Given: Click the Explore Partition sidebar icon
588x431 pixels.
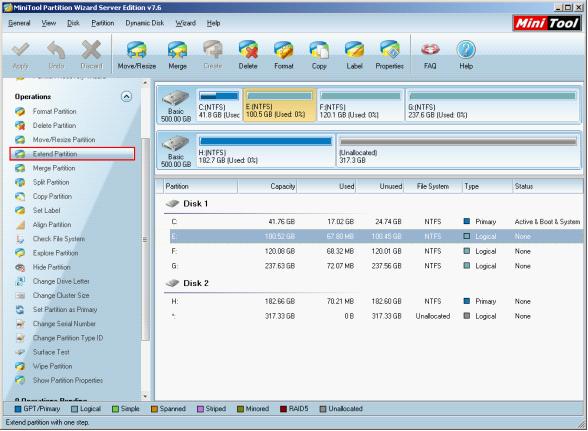Looking at the screenshot, I should point(20,253).
